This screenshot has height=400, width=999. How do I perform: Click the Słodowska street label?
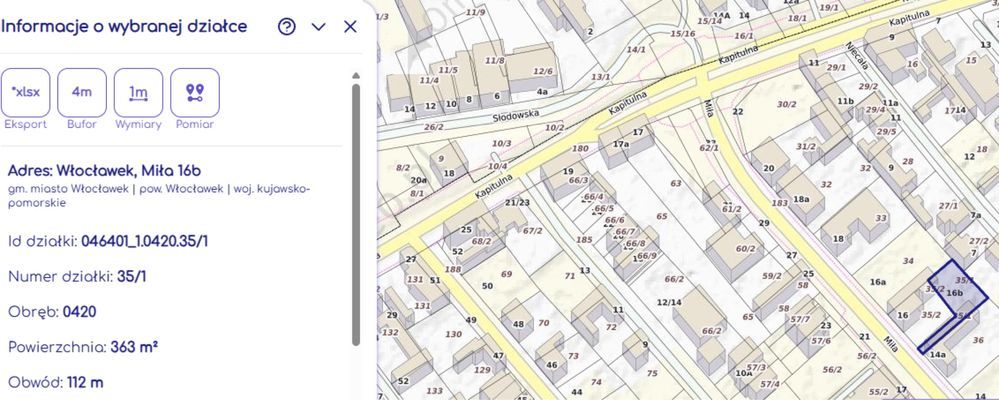(x=516, y=115)
